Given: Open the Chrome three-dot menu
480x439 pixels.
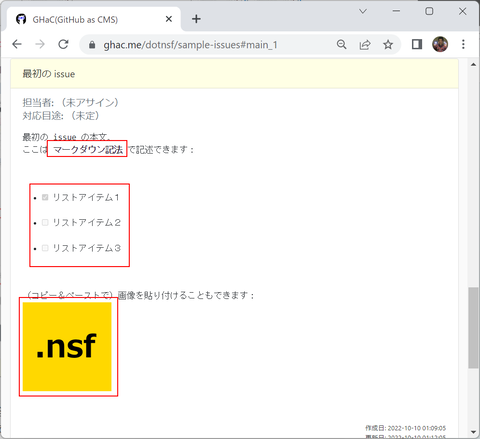Looking at the screenshot, I should pos(463,44).
